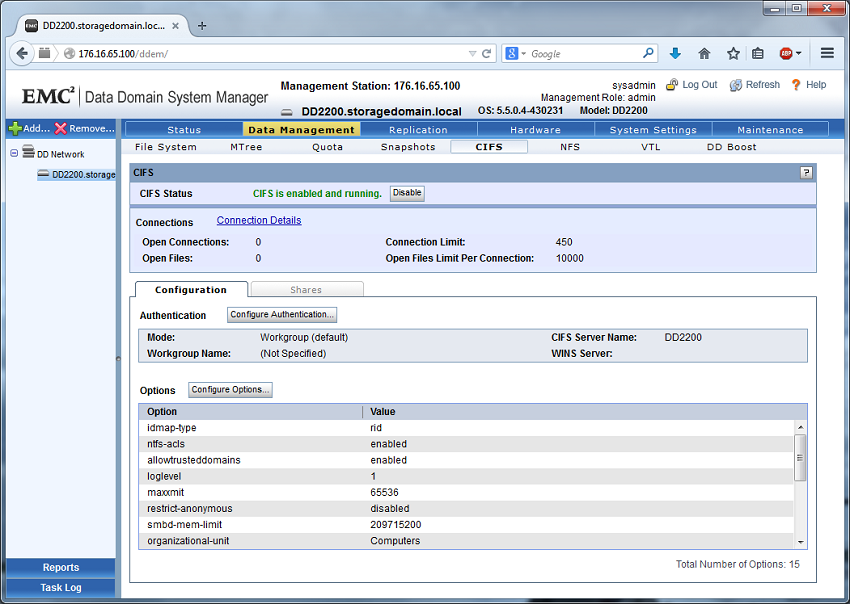Collapse the DD Network tree node
This screenshot has width=850, height=604.
(x=15, y=153)
